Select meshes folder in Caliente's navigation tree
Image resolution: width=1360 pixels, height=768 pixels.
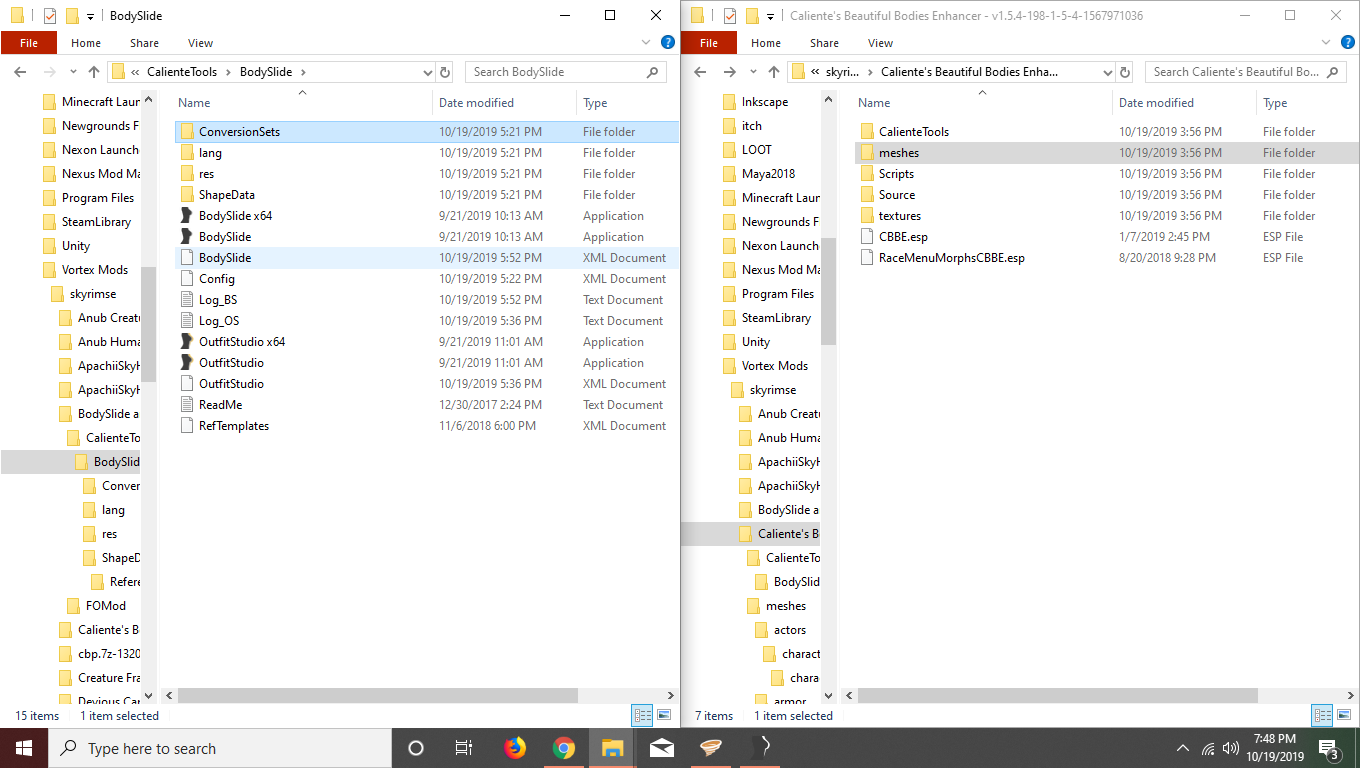coord(786,606)
